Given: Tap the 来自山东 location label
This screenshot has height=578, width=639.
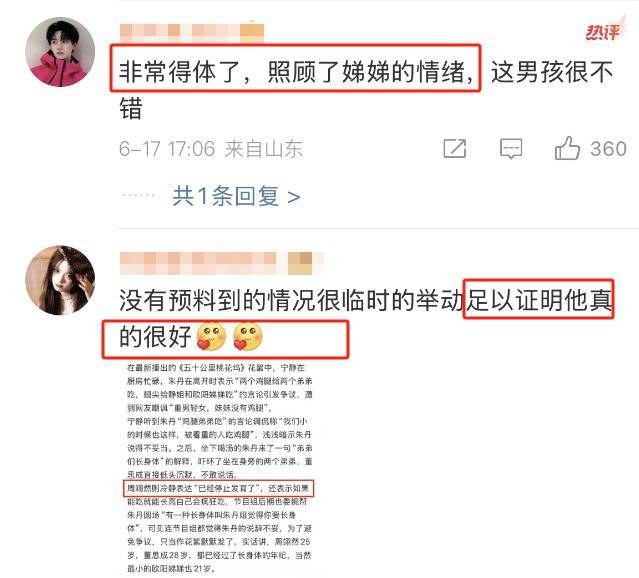Looking at the screenshot, I should [x=264, y=149].
